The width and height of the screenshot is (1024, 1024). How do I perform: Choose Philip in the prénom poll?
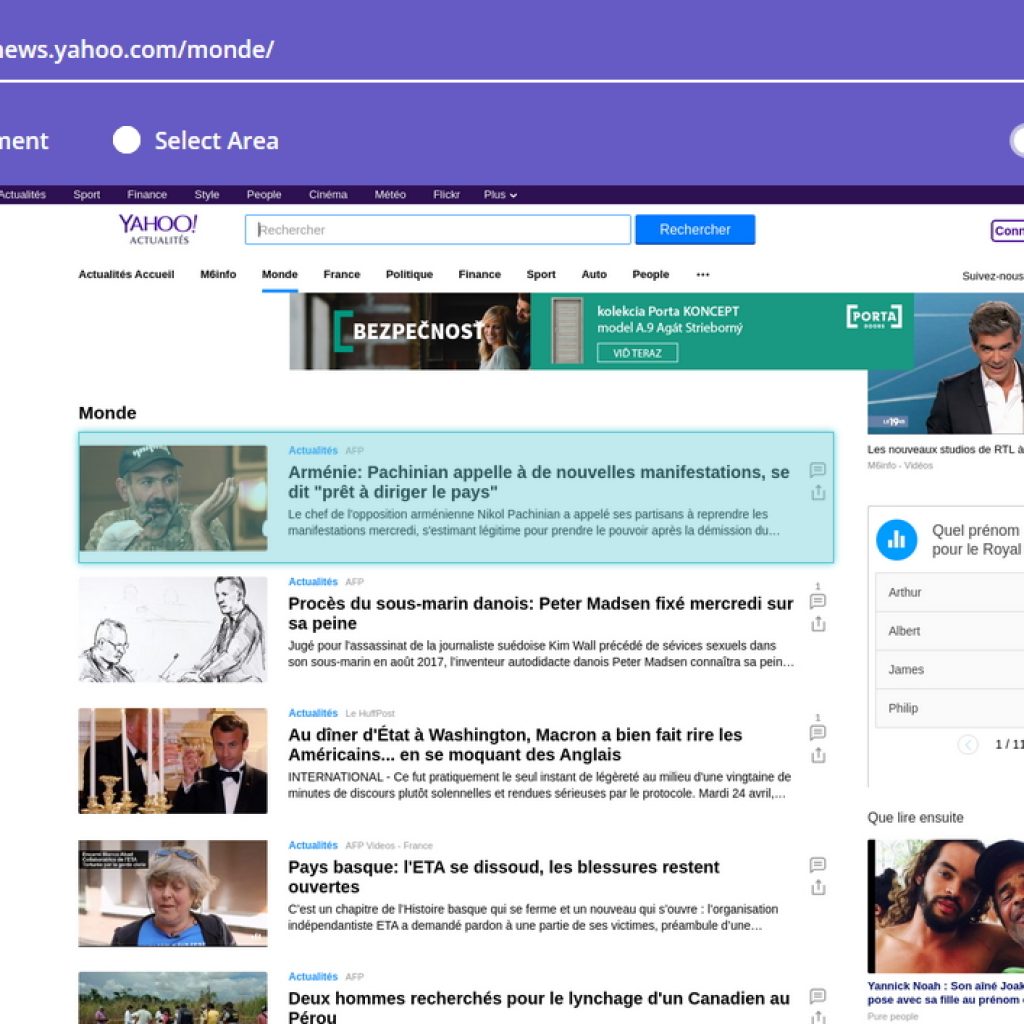(950, 708)
